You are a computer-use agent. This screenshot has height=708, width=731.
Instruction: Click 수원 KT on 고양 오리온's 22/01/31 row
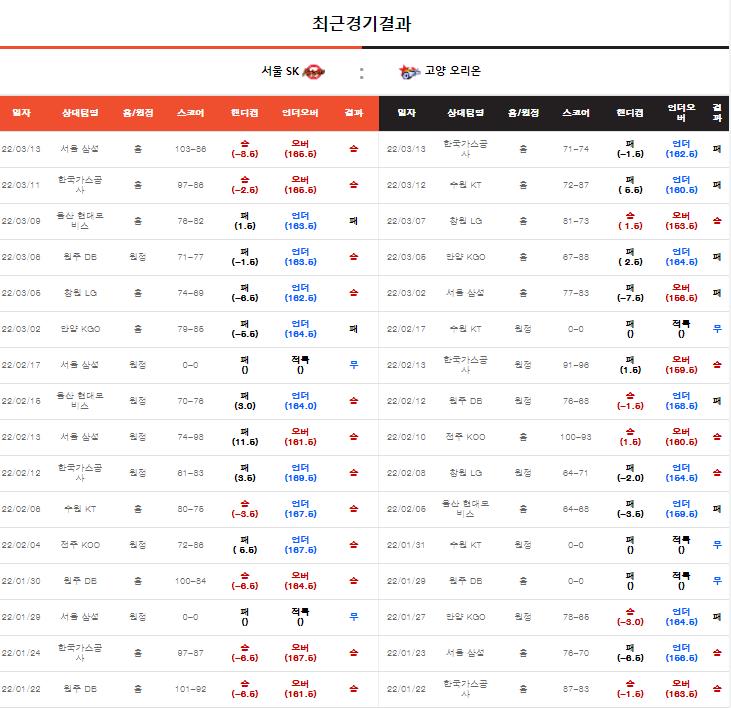[x=465, y=545]
